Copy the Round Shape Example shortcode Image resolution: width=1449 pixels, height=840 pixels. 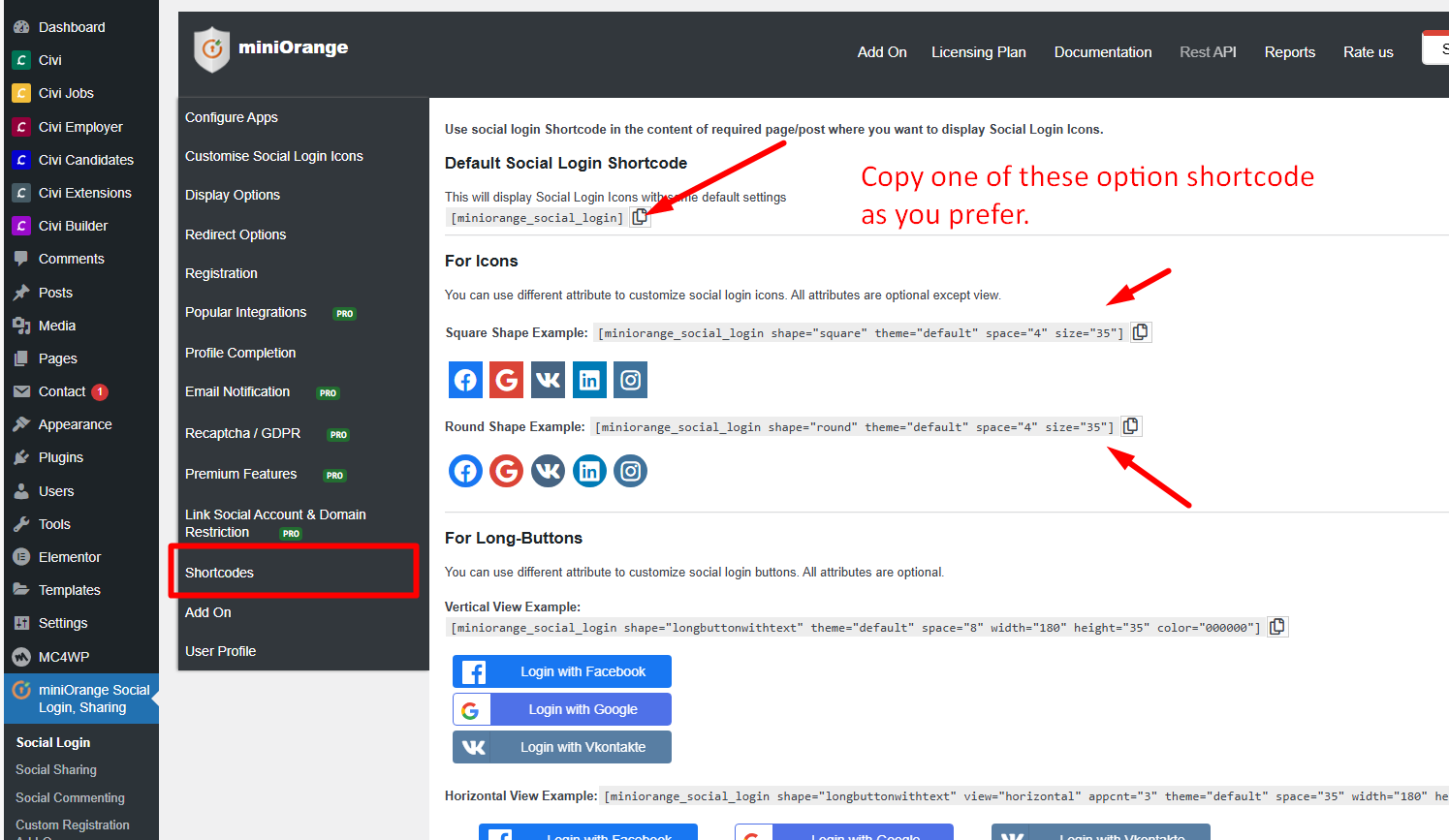tap(1130, 426)
